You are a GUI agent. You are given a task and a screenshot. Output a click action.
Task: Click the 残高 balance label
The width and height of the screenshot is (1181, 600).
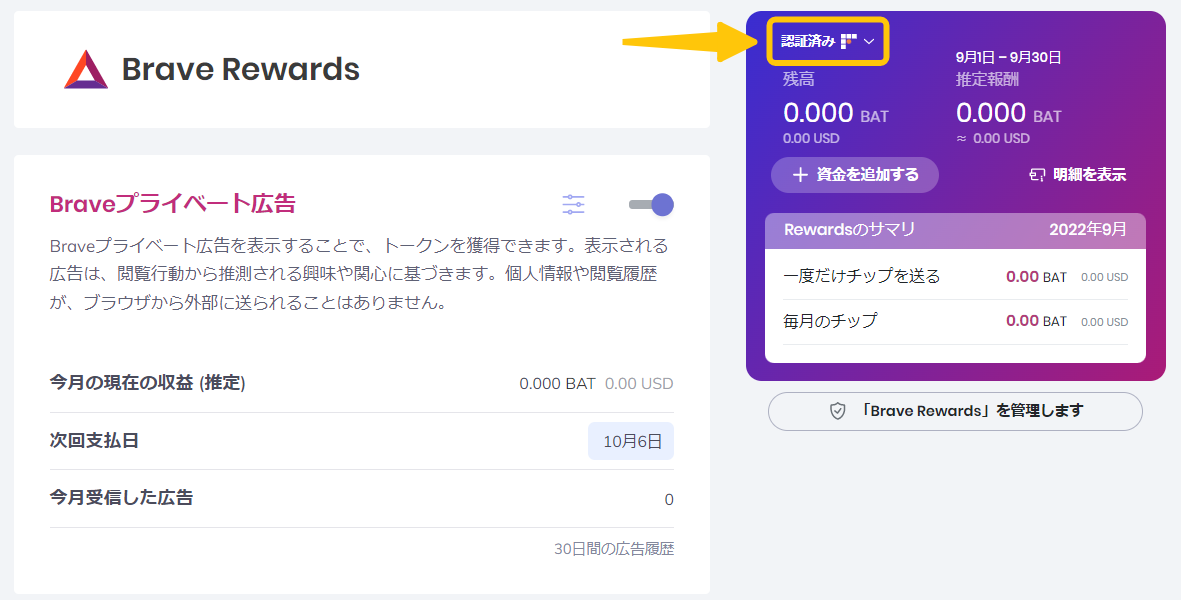(798, 79)
